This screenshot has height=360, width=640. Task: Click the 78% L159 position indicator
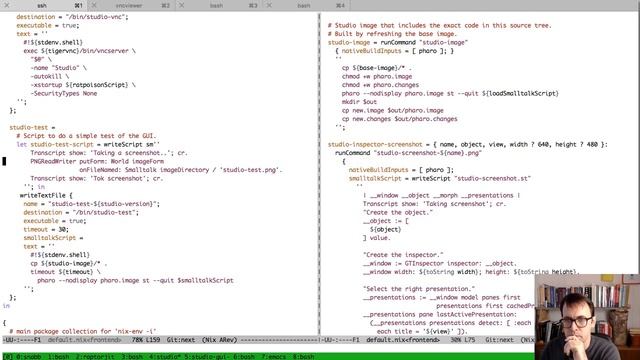coord(146,340)
